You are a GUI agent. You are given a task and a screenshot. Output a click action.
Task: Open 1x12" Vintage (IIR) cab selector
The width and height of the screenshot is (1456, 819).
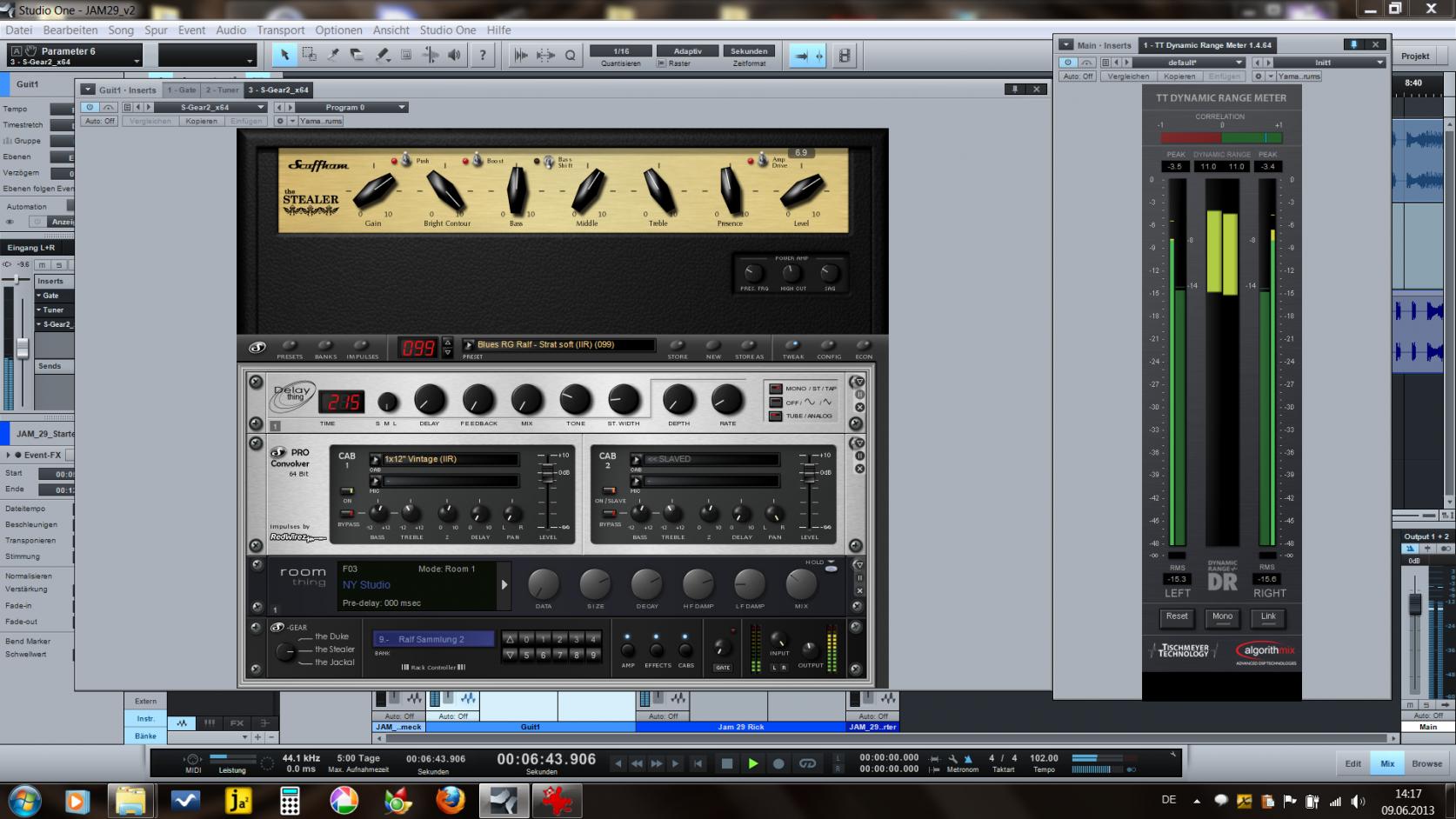point(375,459)
